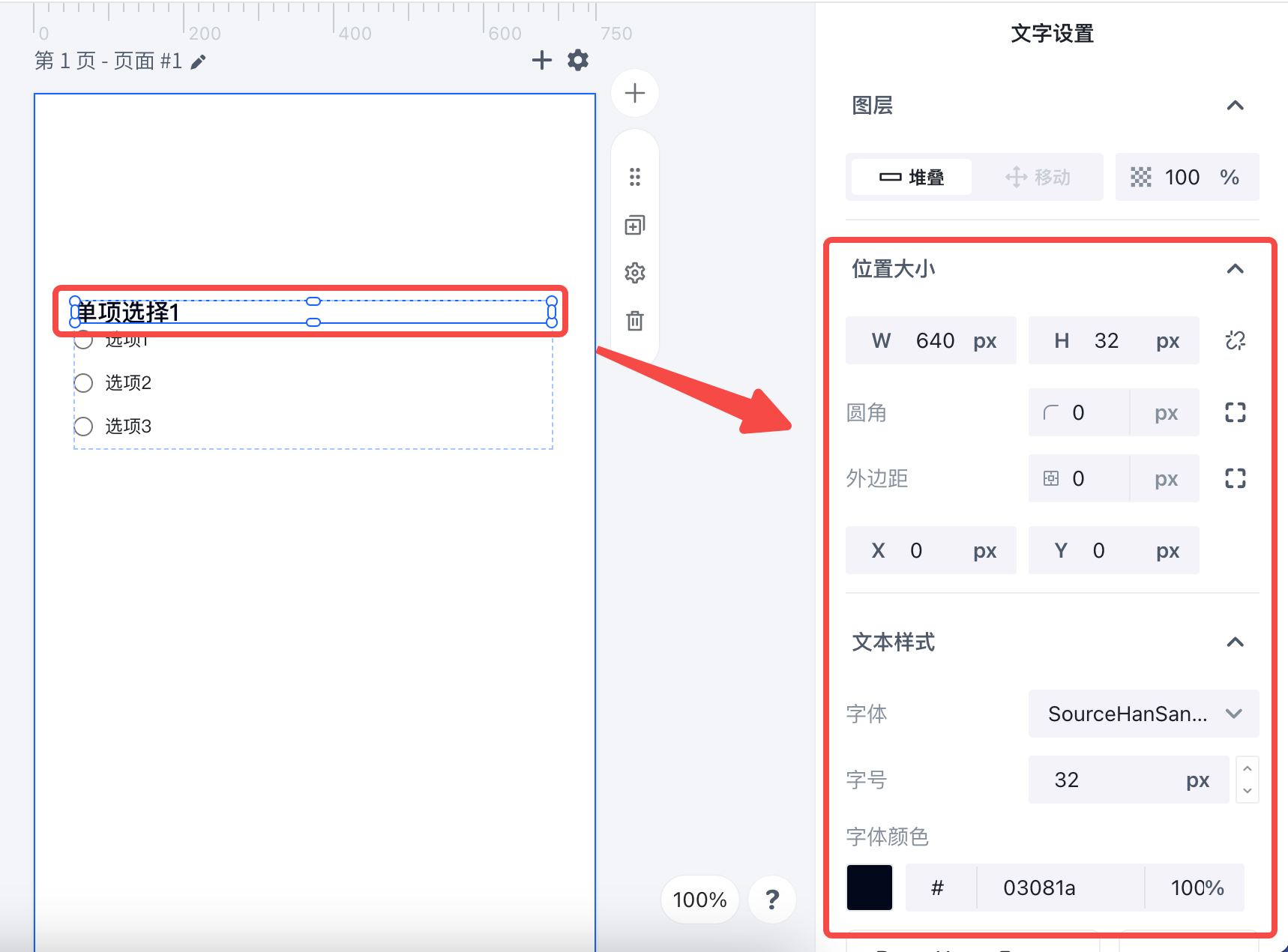Toggle aspect ratio lock link icon
The image size is (1288, 952).
pos(1236,340)
